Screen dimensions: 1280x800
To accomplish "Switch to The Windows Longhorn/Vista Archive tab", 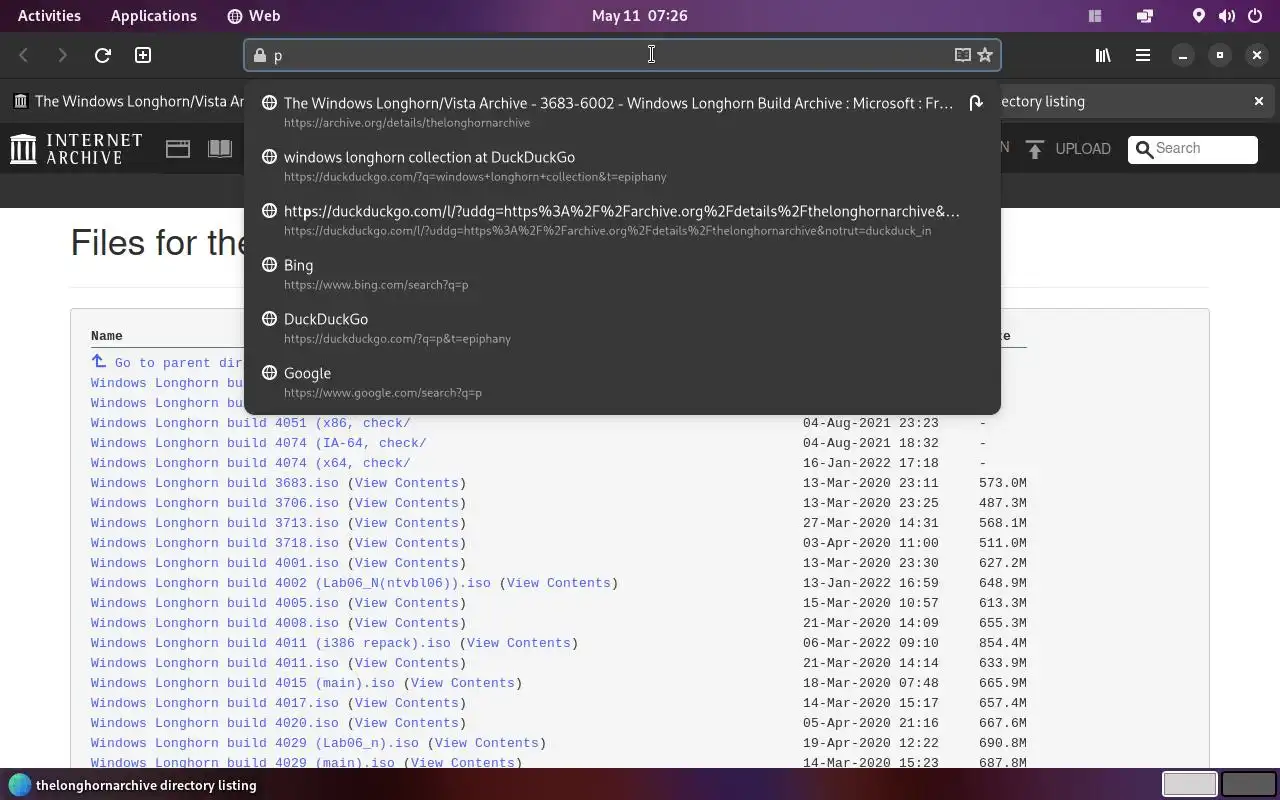I will coord(128,101).
